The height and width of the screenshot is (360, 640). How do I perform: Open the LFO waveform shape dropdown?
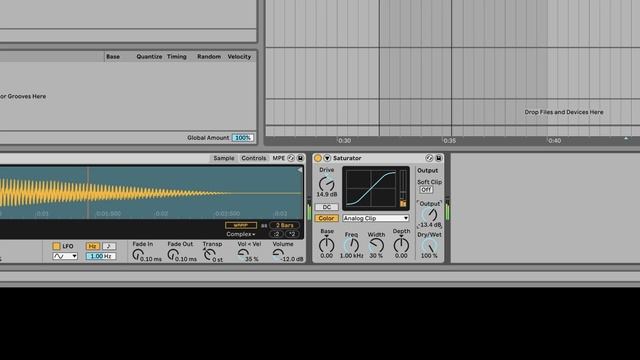point(65,256)
